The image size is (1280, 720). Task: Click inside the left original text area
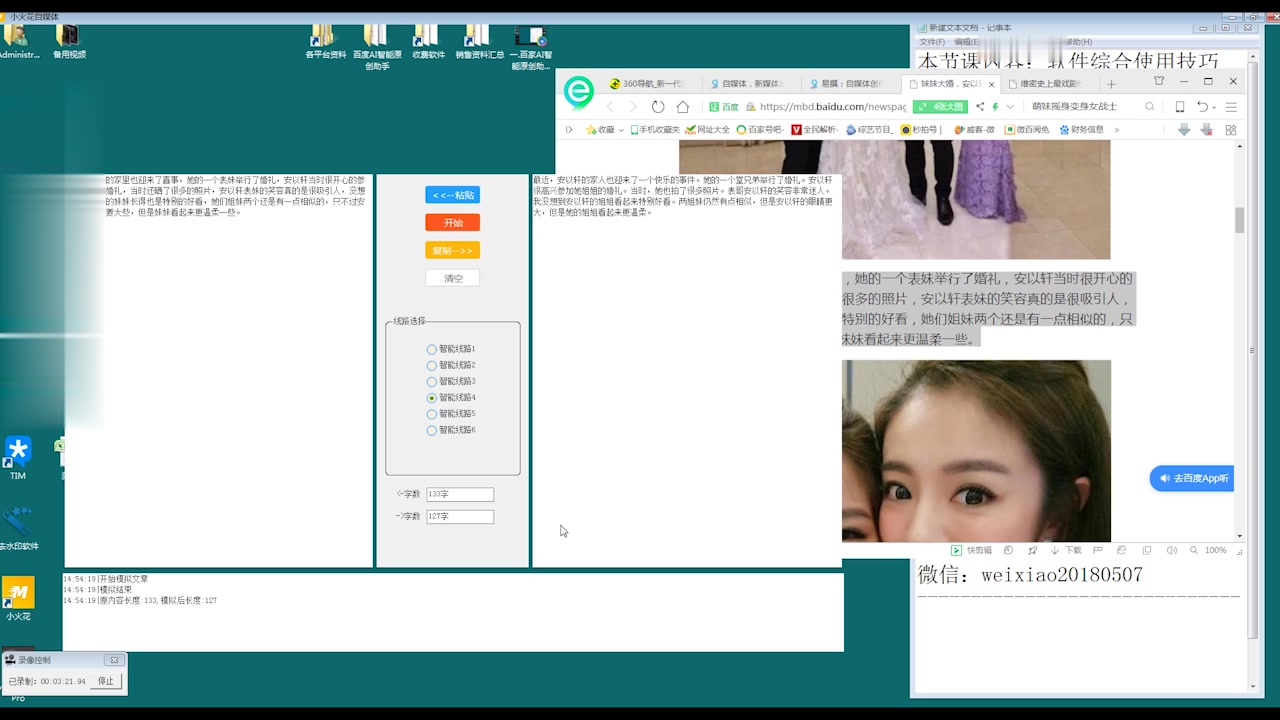click(x=219, y=370)
